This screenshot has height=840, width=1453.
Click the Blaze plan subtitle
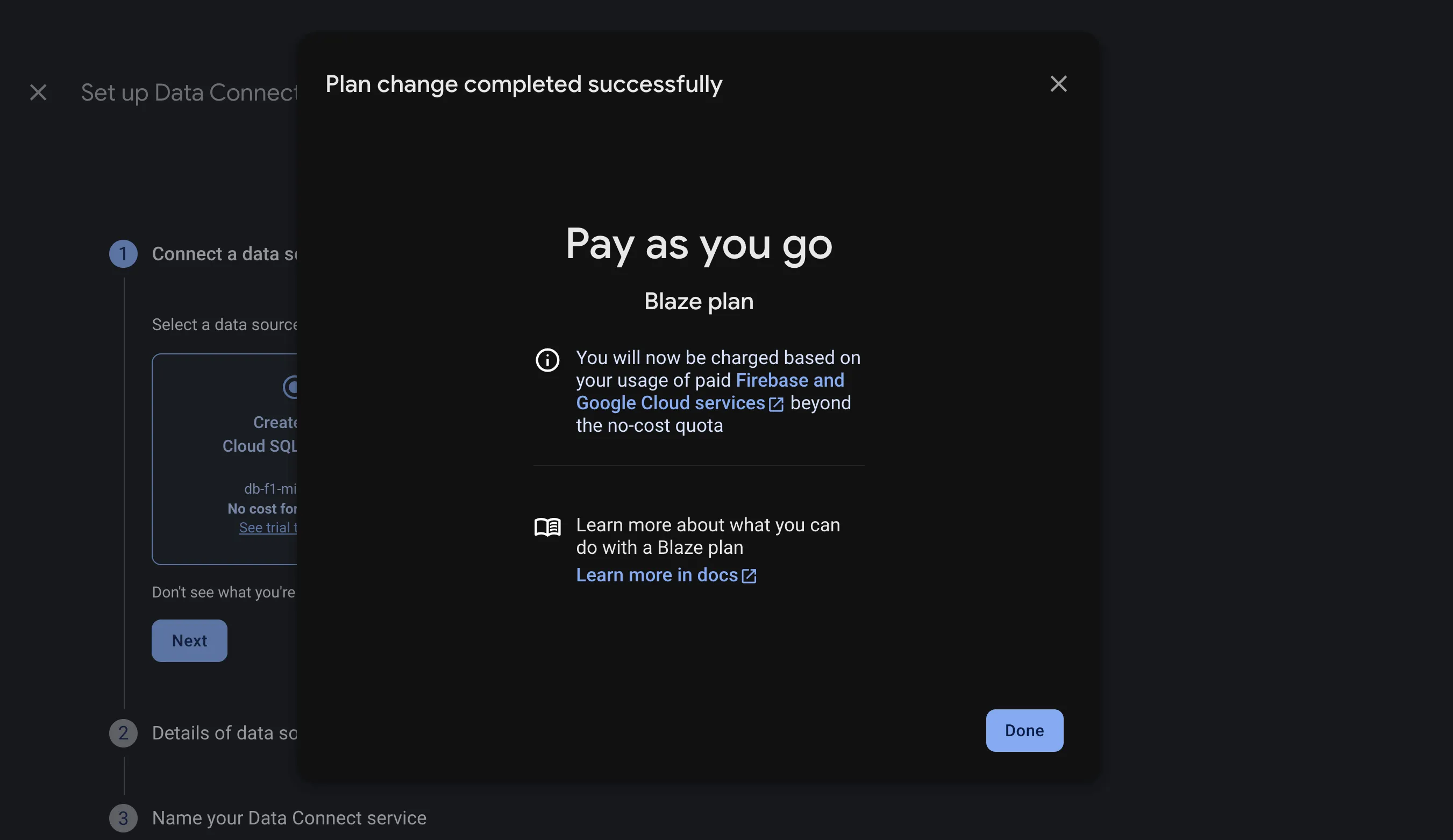click(x=699, y=302)
